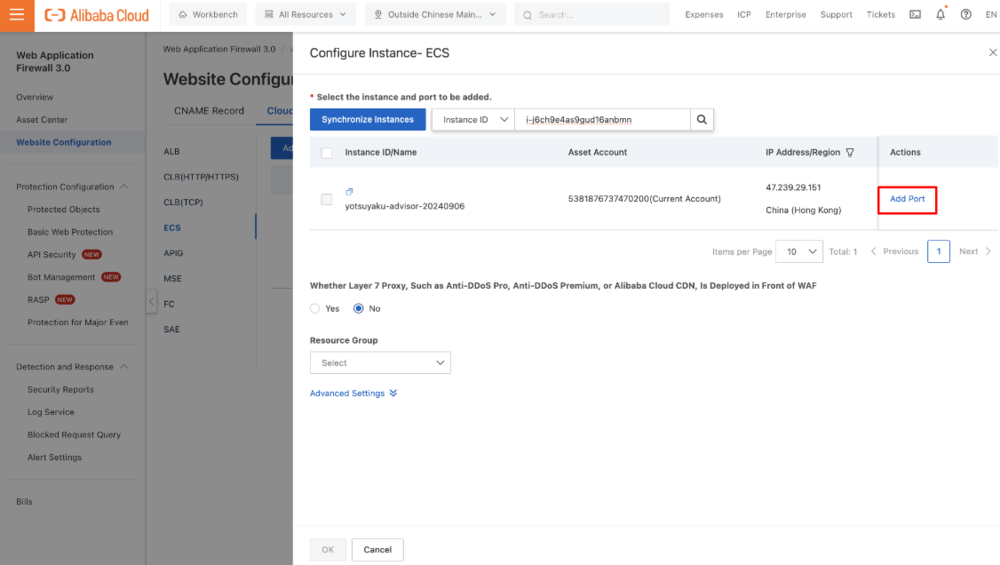Switch language via EN selector
Image resolution: width=1000 pixels, height=565 pixels.
pyautogui.click(x=990, y=15)
